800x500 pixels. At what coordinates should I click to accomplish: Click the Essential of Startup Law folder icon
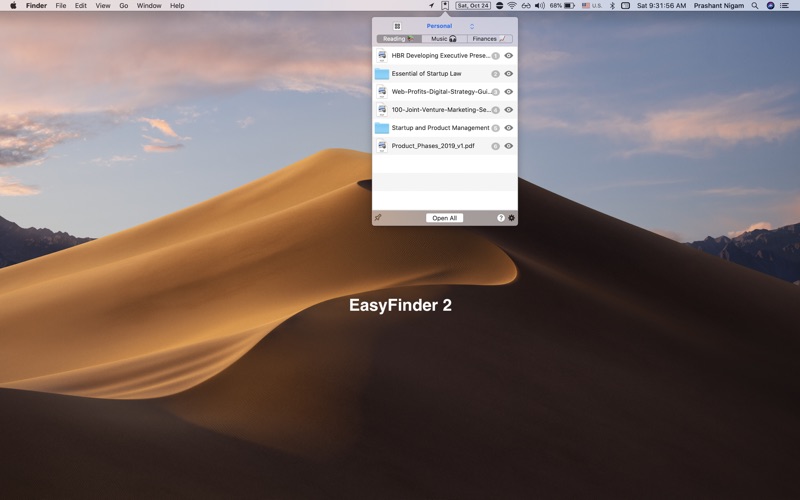click(382, 74)
